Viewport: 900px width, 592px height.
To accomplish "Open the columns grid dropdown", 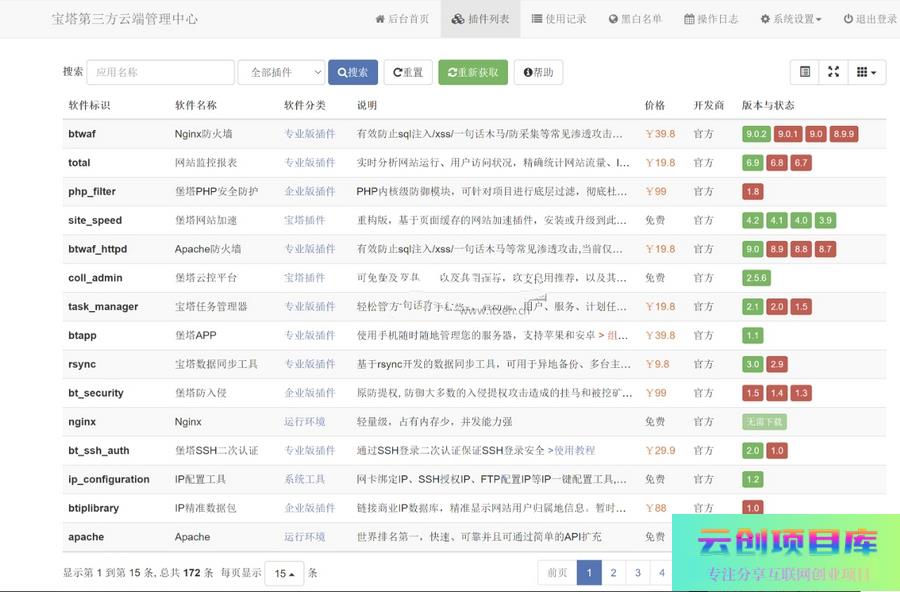I will (x=866, y=72).
